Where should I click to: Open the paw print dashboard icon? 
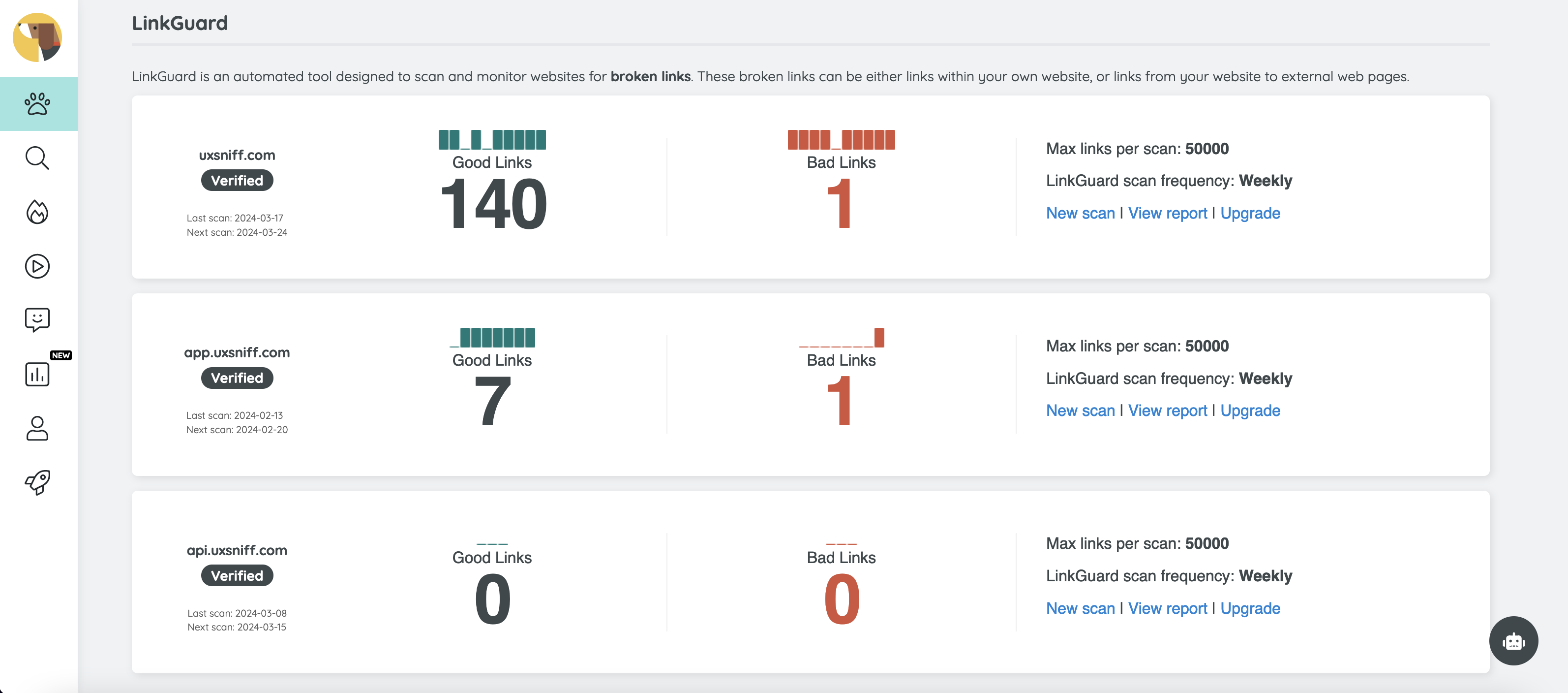tap(38, 103)
